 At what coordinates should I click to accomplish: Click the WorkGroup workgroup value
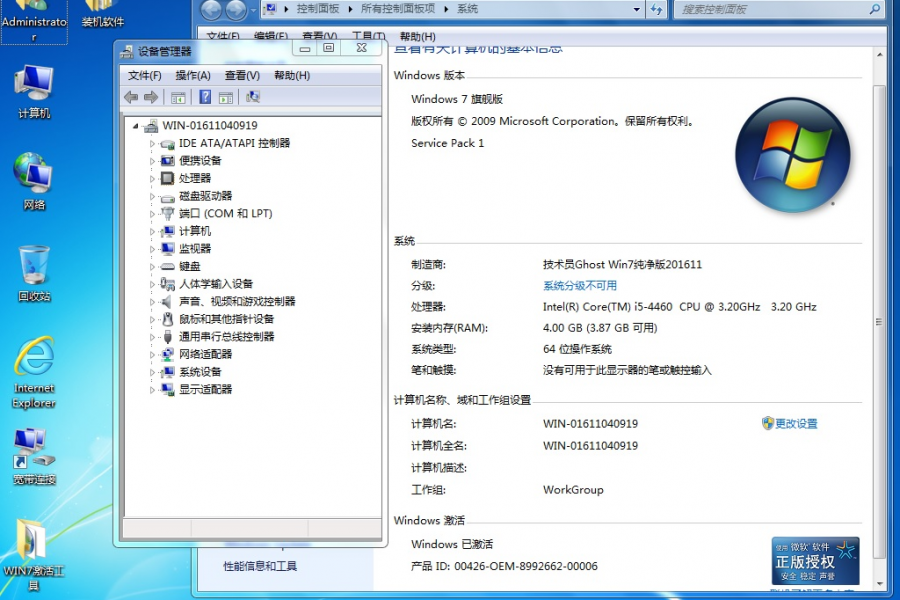click(573, 490)
